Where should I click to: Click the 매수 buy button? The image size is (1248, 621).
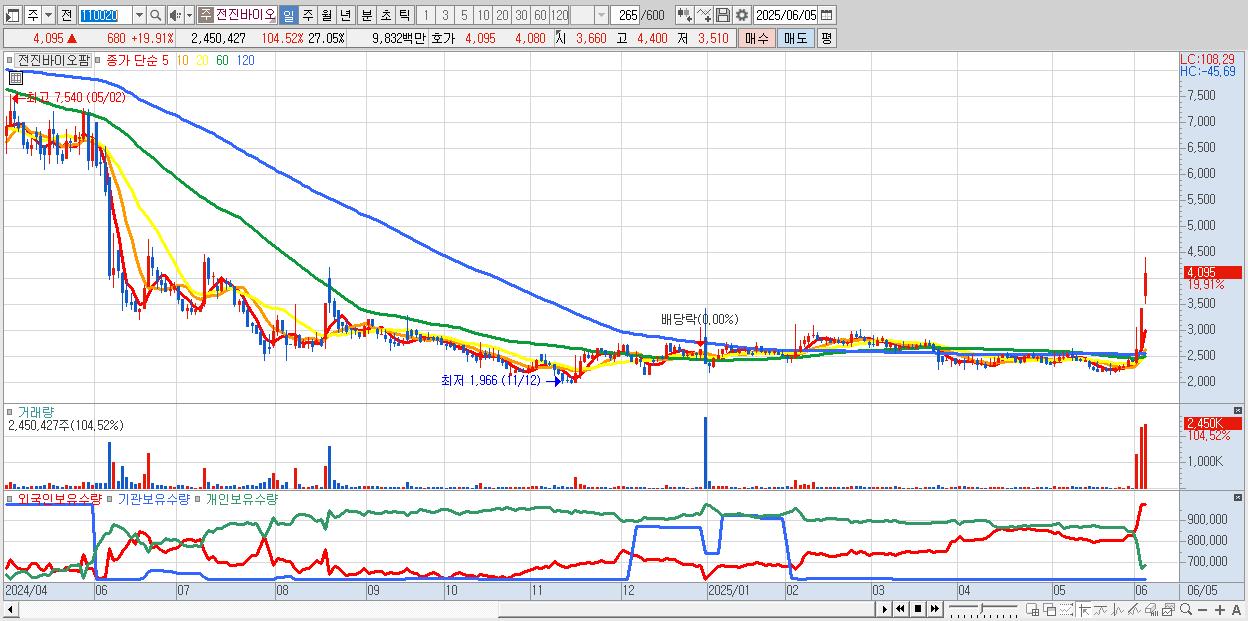757,38
